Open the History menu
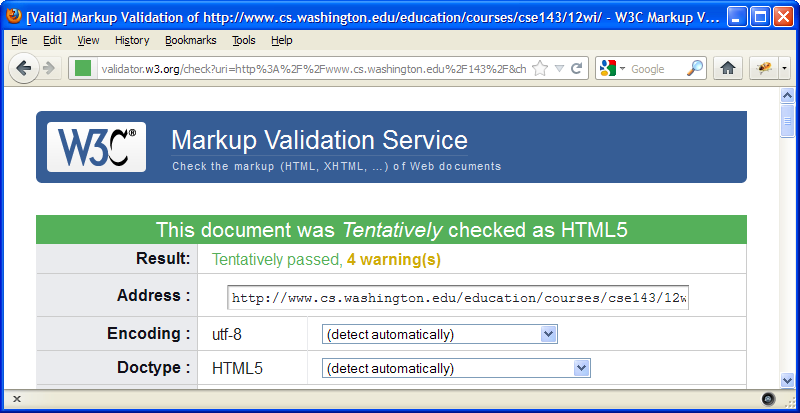The width and height of the screenshot is (800, 413). coord(131,40)
